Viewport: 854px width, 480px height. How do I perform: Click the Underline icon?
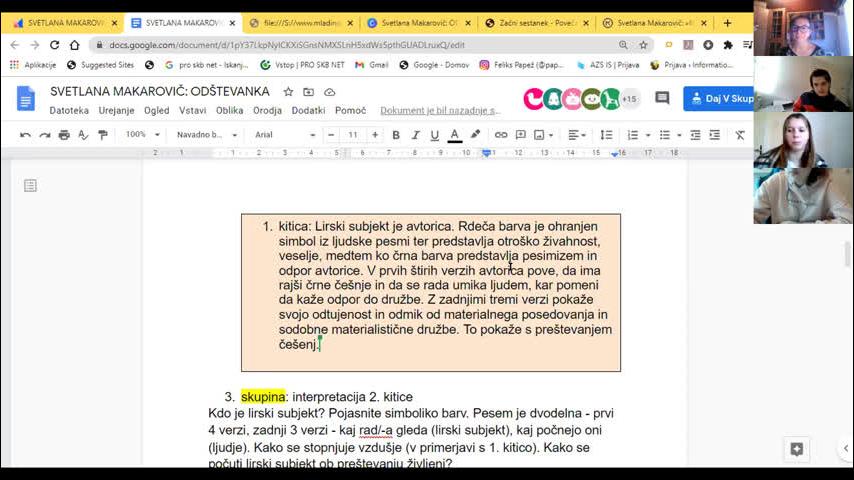click(434, 135)
